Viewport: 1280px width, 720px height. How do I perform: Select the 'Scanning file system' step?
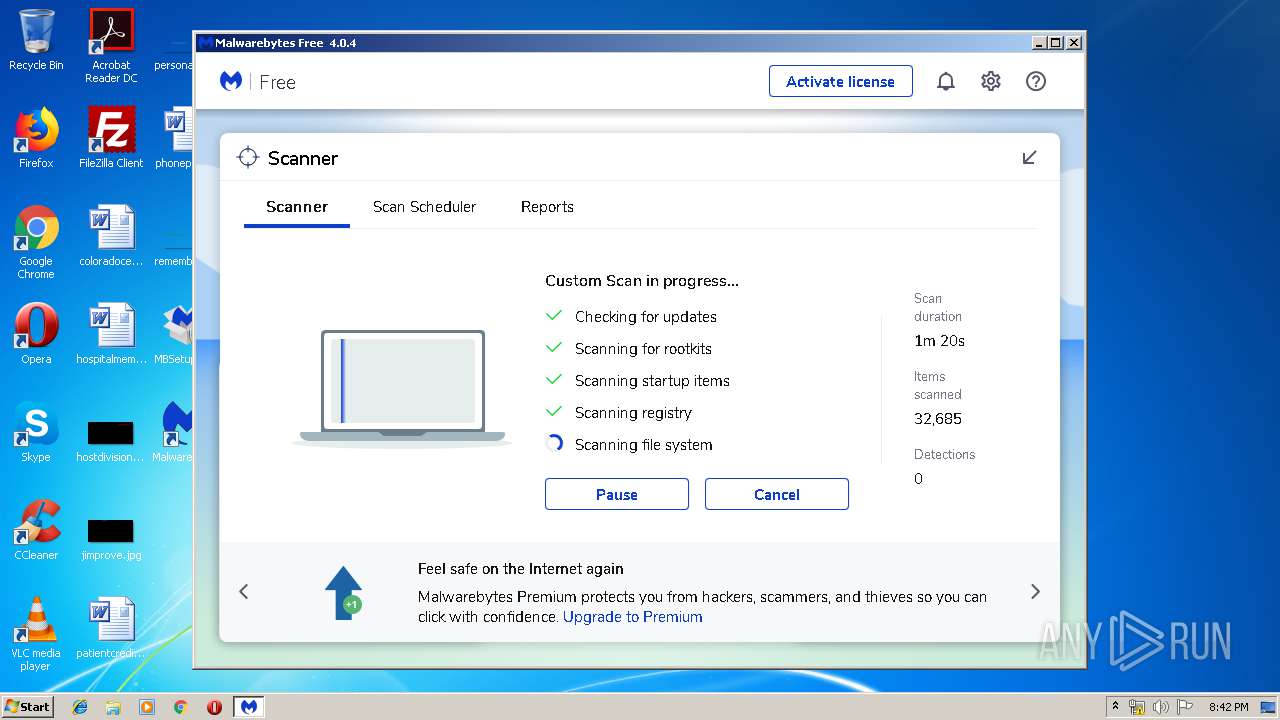pos(644,445)
